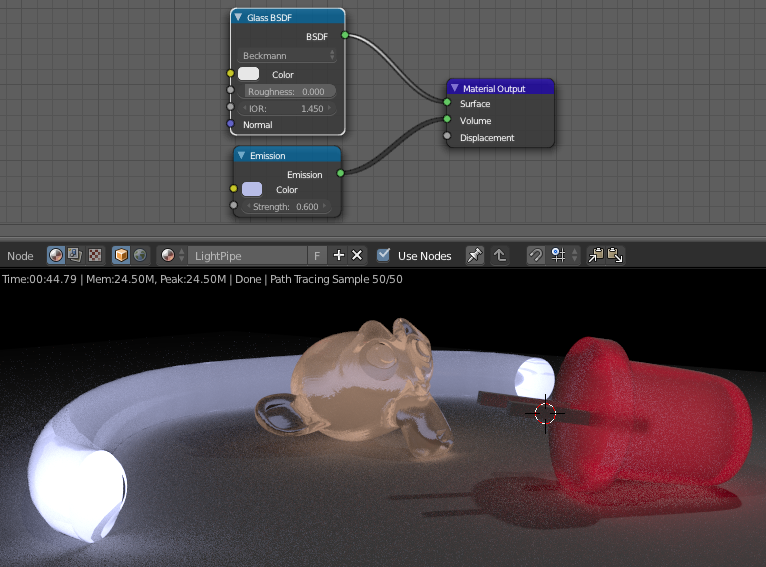Click 'Path Tracing Sample 50/50' status
Image resolution: width=766 pixels, height=567 pixels.
tap(336, 279)
